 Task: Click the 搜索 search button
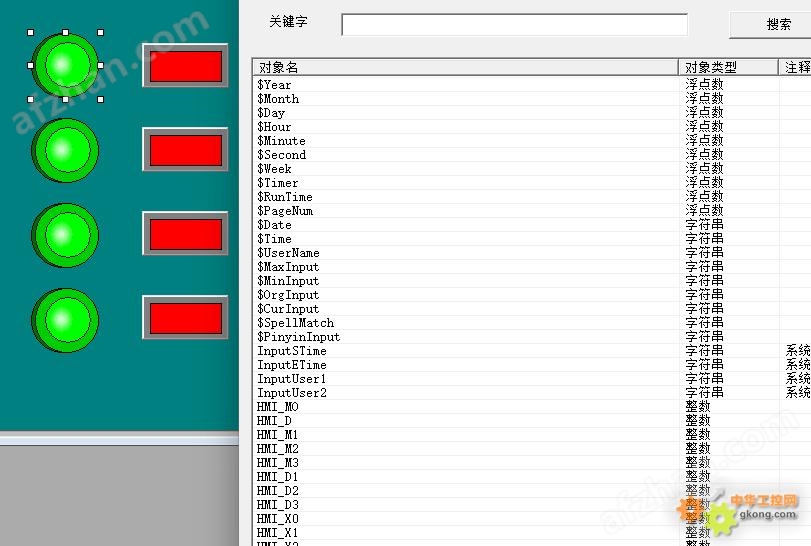(x=775, y=24)
